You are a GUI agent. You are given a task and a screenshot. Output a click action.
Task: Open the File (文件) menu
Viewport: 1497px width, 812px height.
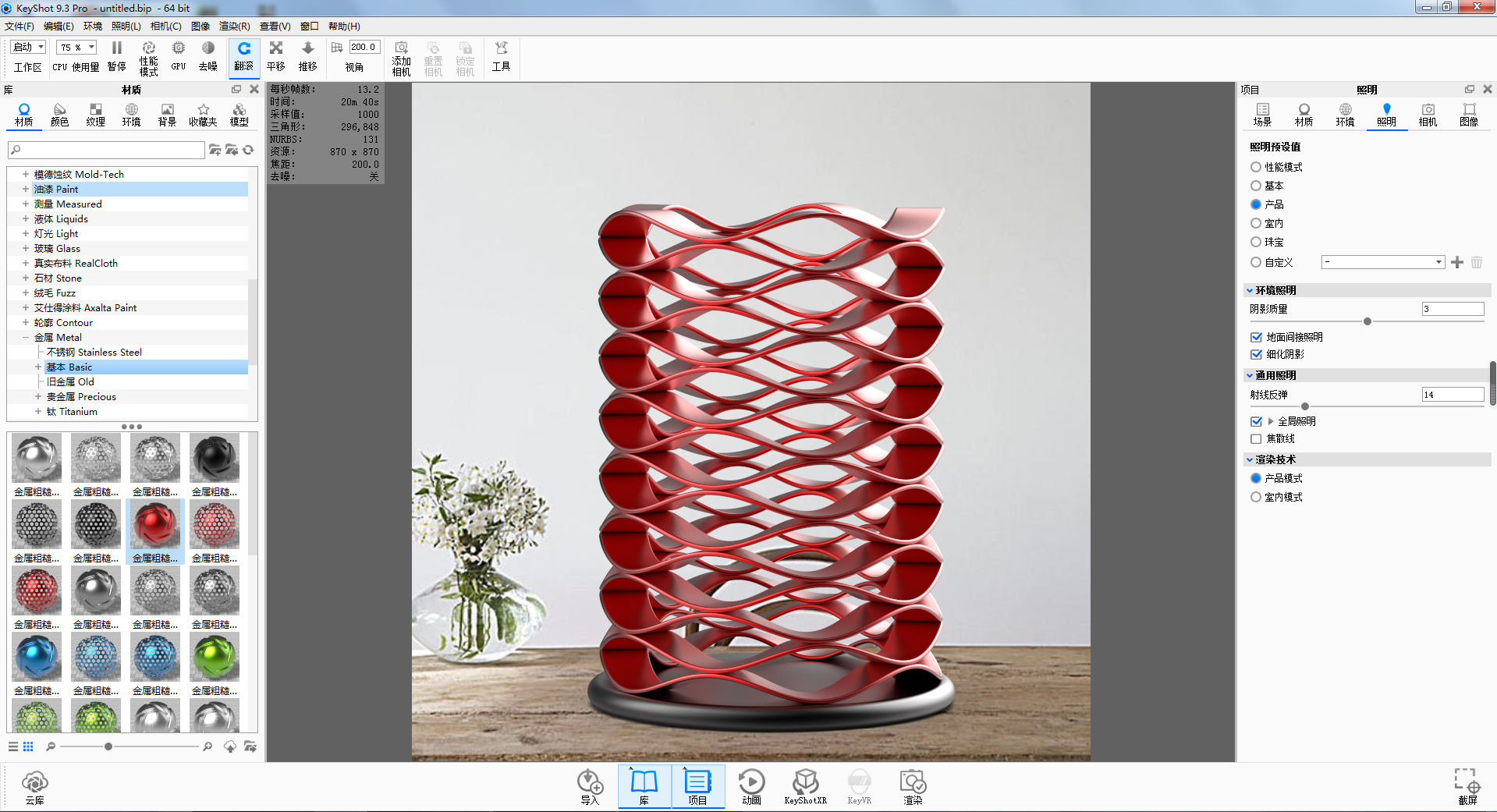click(x=20, y=27)
